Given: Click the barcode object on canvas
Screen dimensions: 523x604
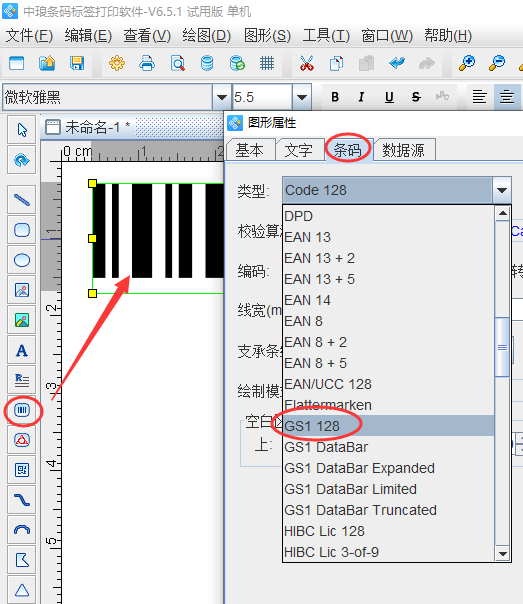Looking at the screenshot, I should coord(158,238).
